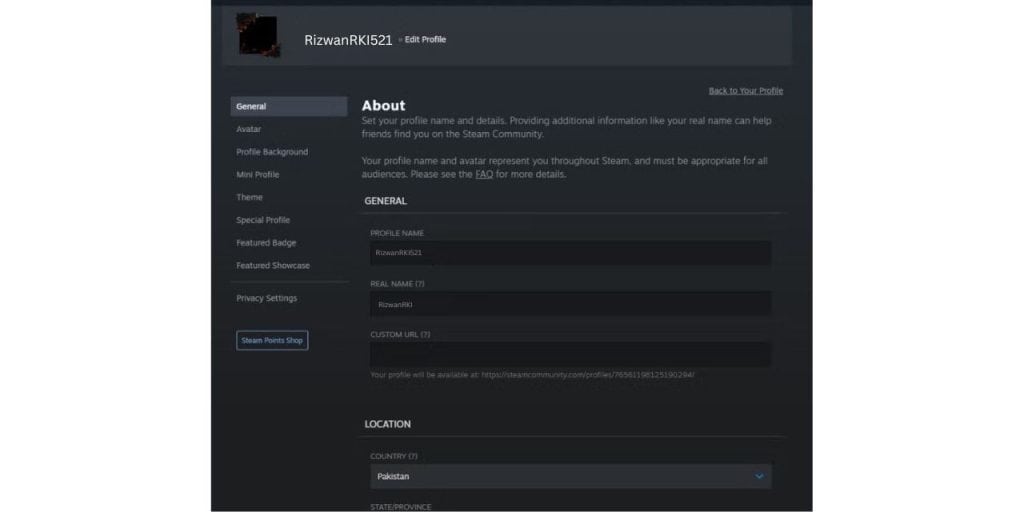Click into the Real Name field
The height and width of the screenshot is (512, 1024).
point(570,304)
